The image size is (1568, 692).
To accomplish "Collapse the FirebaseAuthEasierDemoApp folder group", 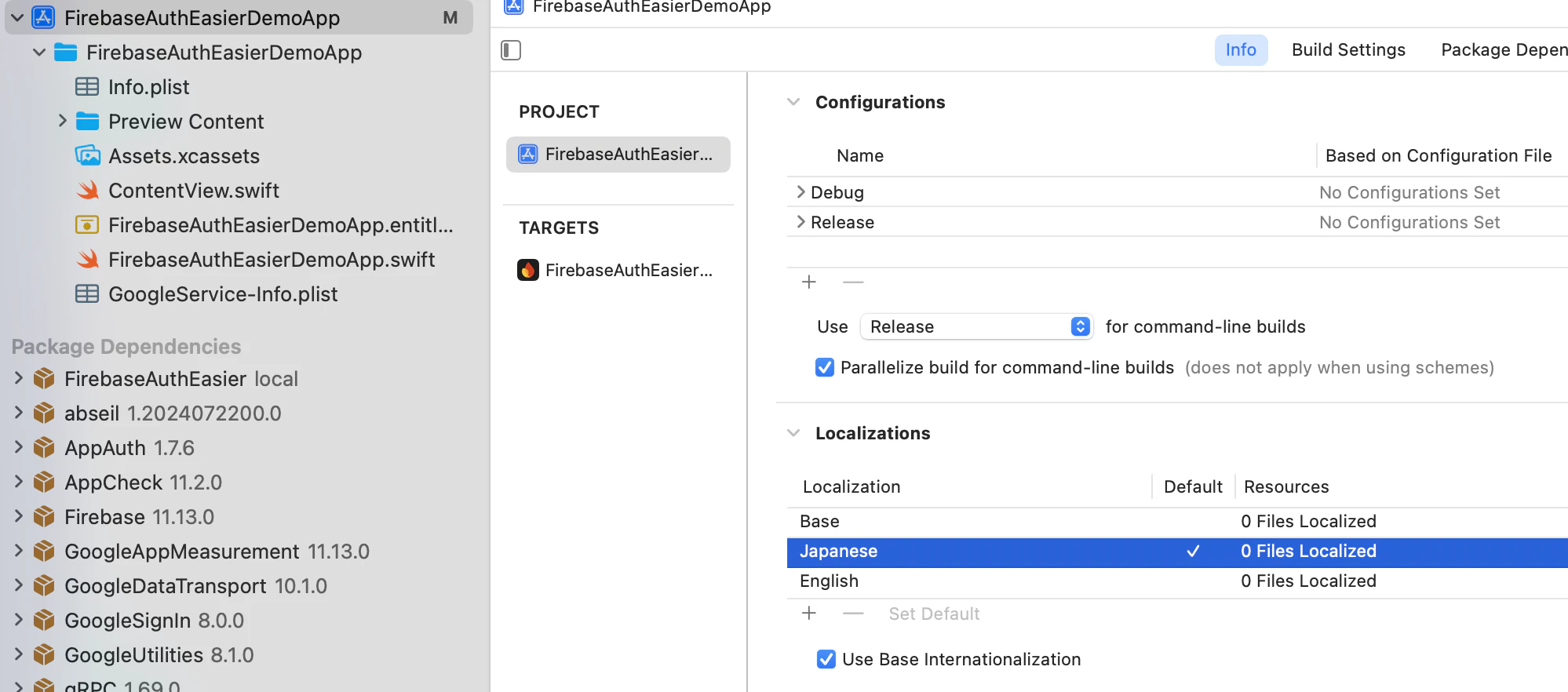I will (39, 53).
